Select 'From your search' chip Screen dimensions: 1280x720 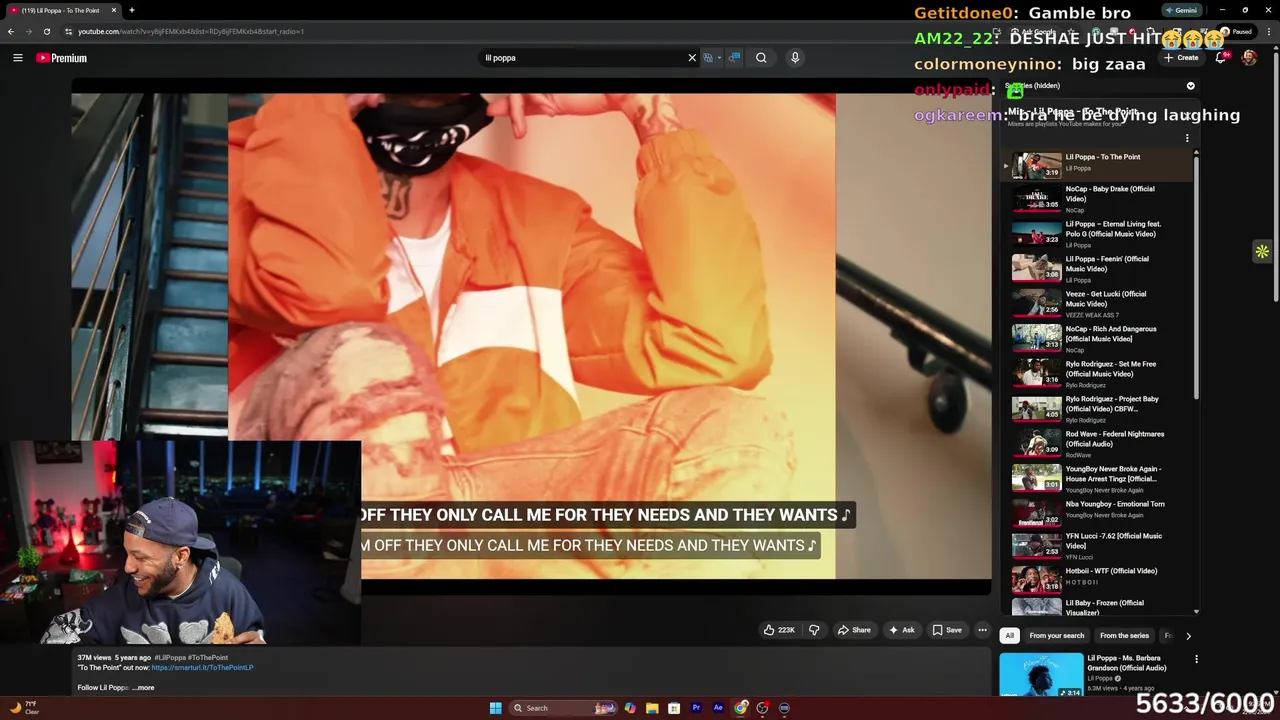tap(1056, 636)
